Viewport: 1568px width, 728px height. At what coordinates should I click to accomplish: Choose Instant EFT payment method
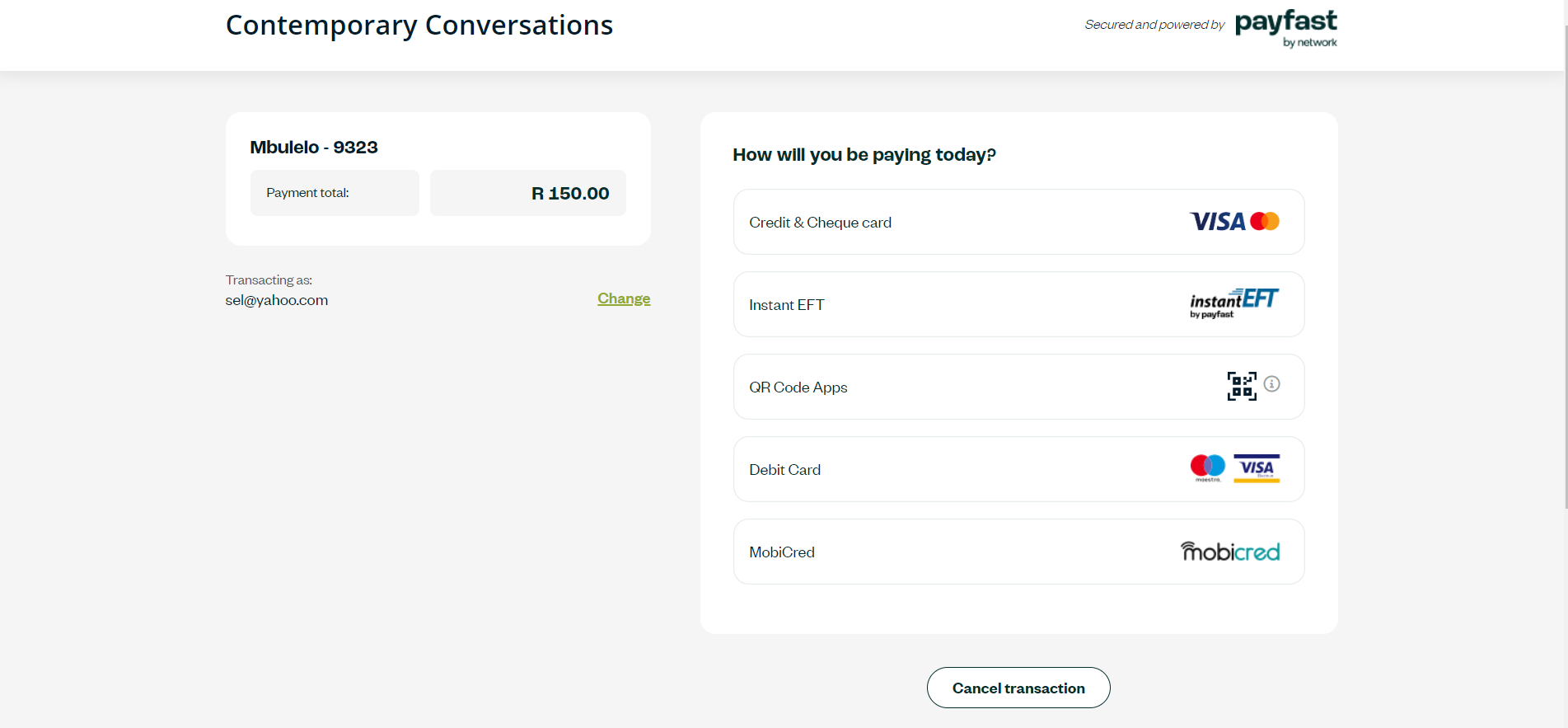coord(787,305)
